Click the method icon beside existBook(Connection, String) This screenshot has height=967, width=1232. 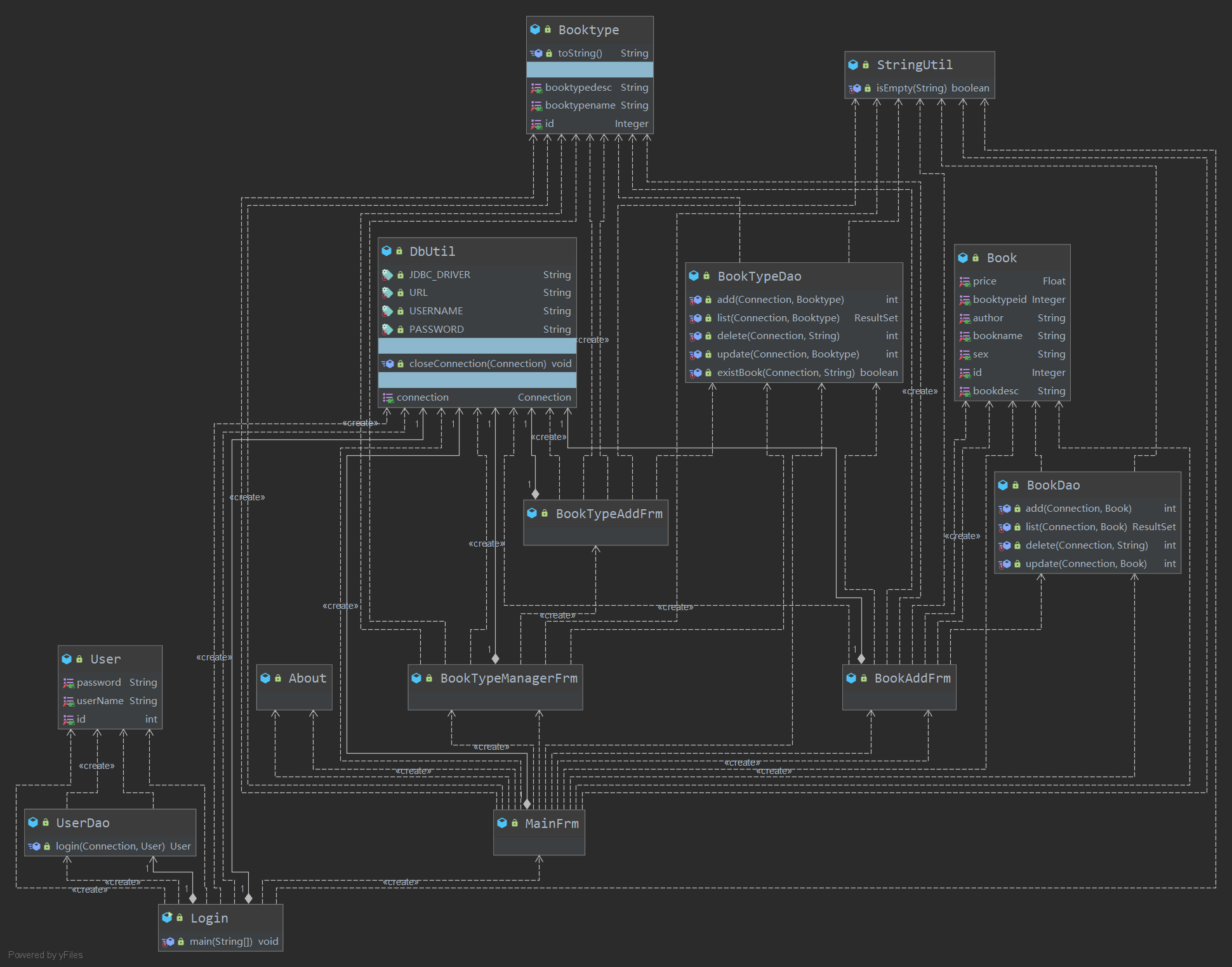click(x=696, y=373)
